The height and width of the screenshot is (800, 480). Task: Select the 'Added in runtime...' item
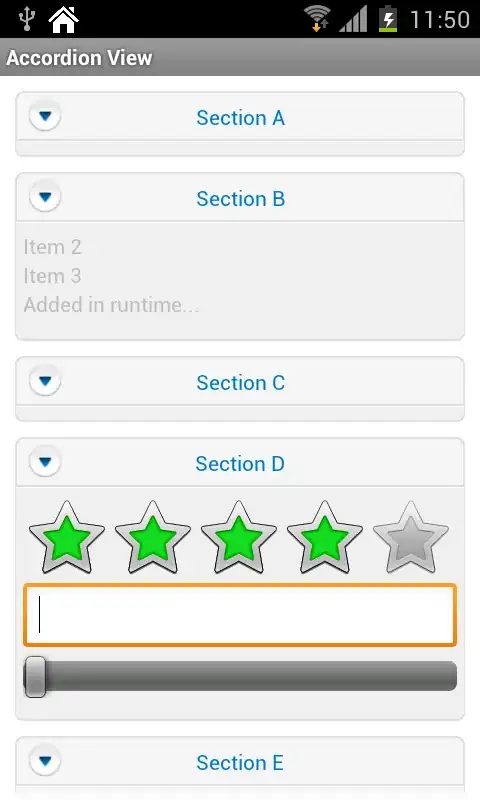click(x=111, y=305)
